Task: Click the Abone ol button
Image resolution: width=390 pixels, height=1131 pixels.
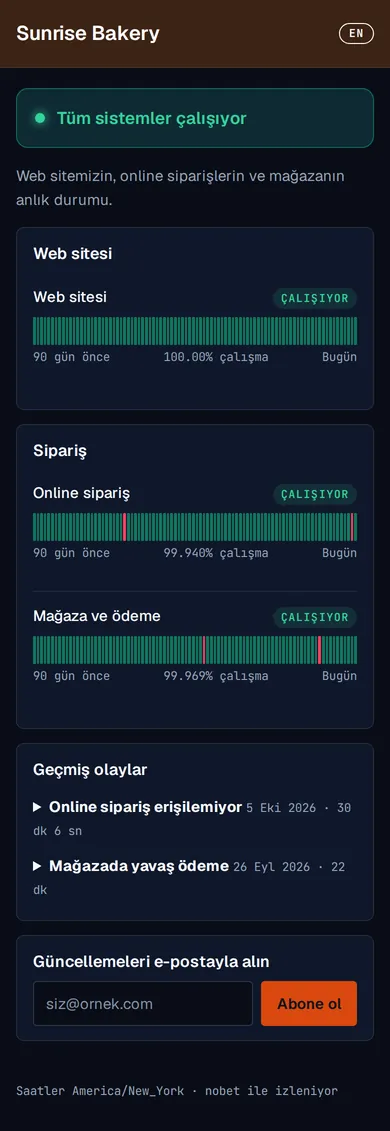Action: click(309, 1003)
